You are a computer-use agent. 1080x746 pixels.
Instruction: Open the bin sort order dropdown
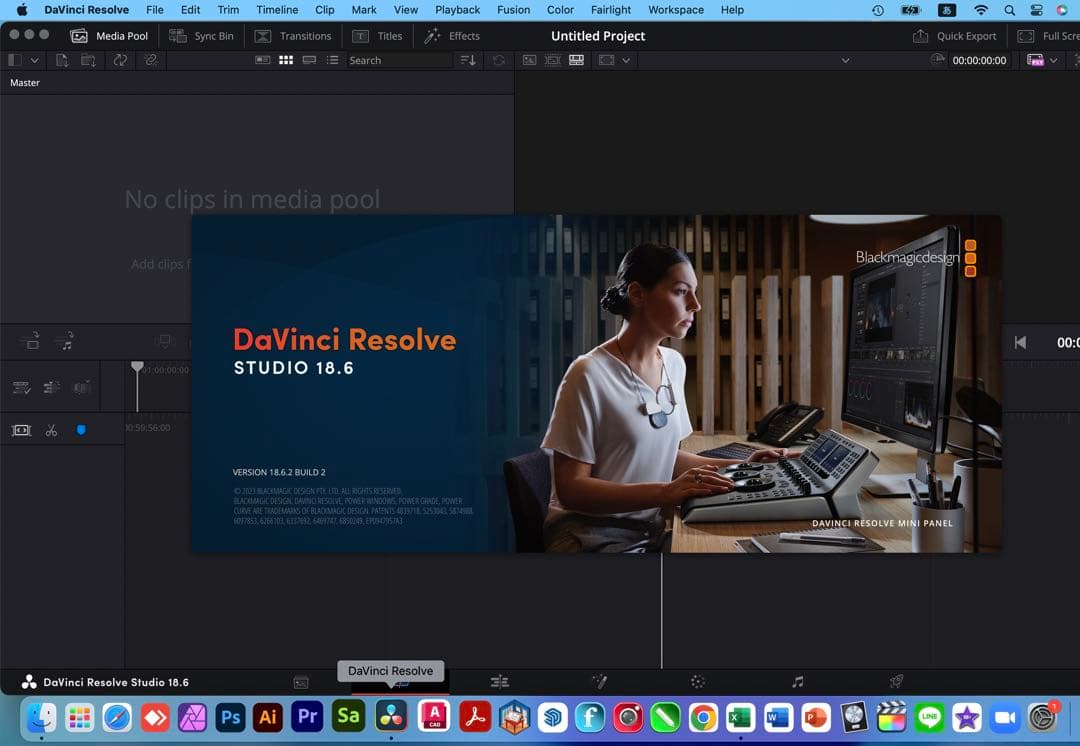point(467,60)
